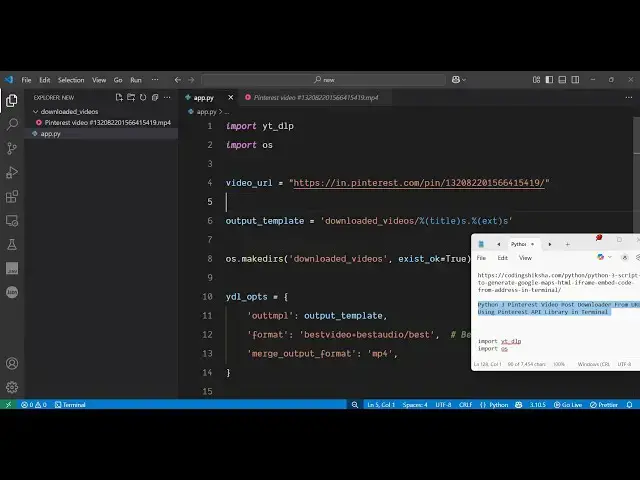Open the Run menu
The width and height of the screenshot is (640, 480).
coord(136,80)
